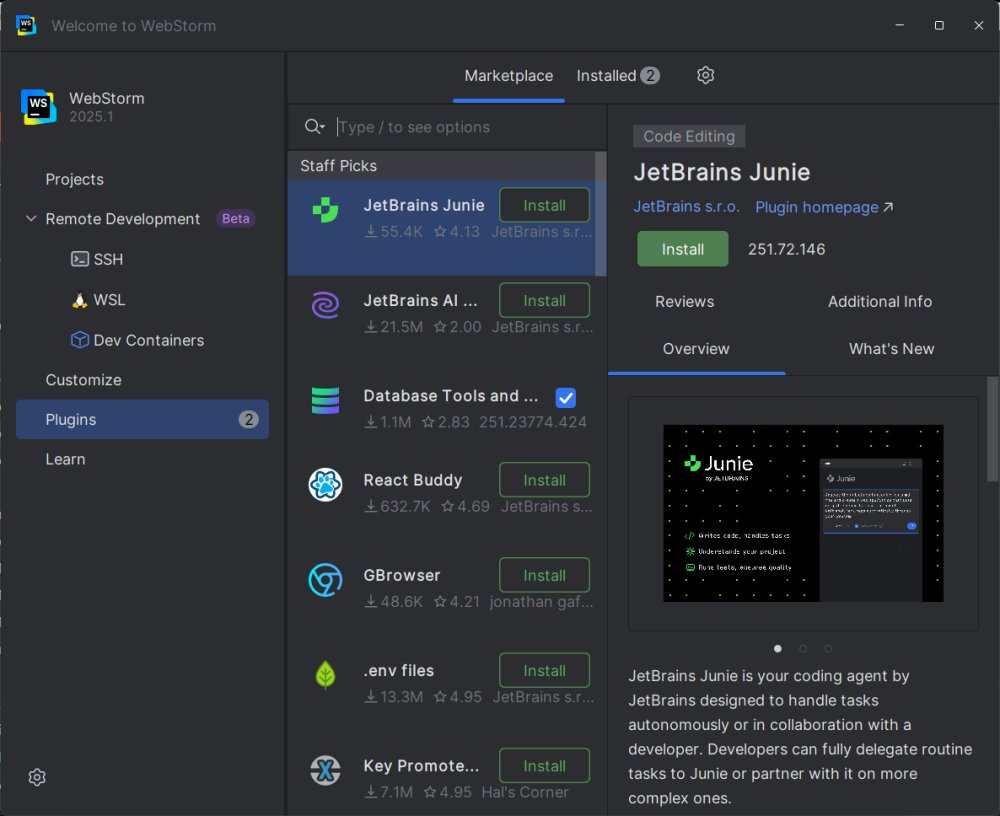Select the Overview tab

(x=696, y=348)
